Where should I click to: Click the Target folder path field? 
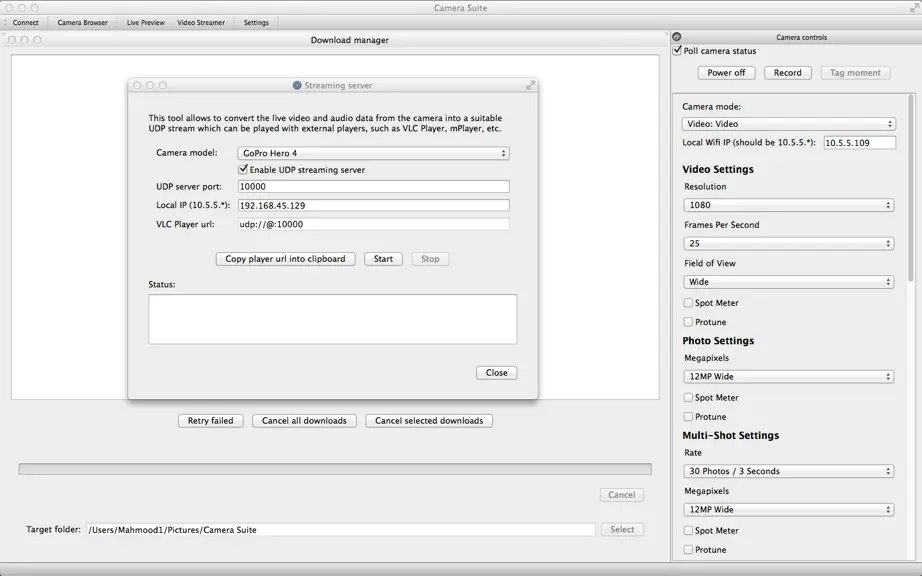pos(341,530)
